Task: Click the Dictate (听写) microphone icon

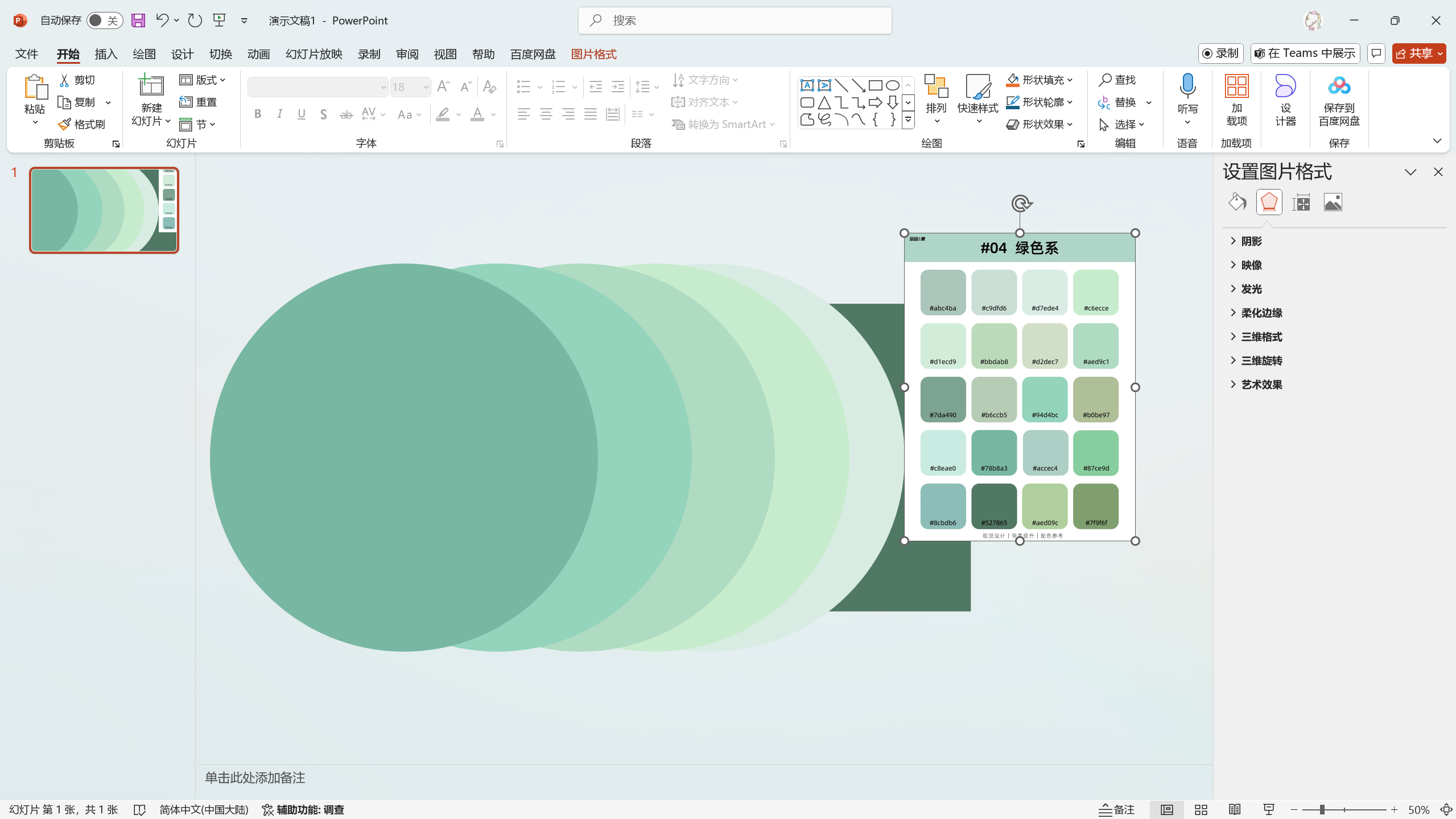Action: coord(1187,87)
